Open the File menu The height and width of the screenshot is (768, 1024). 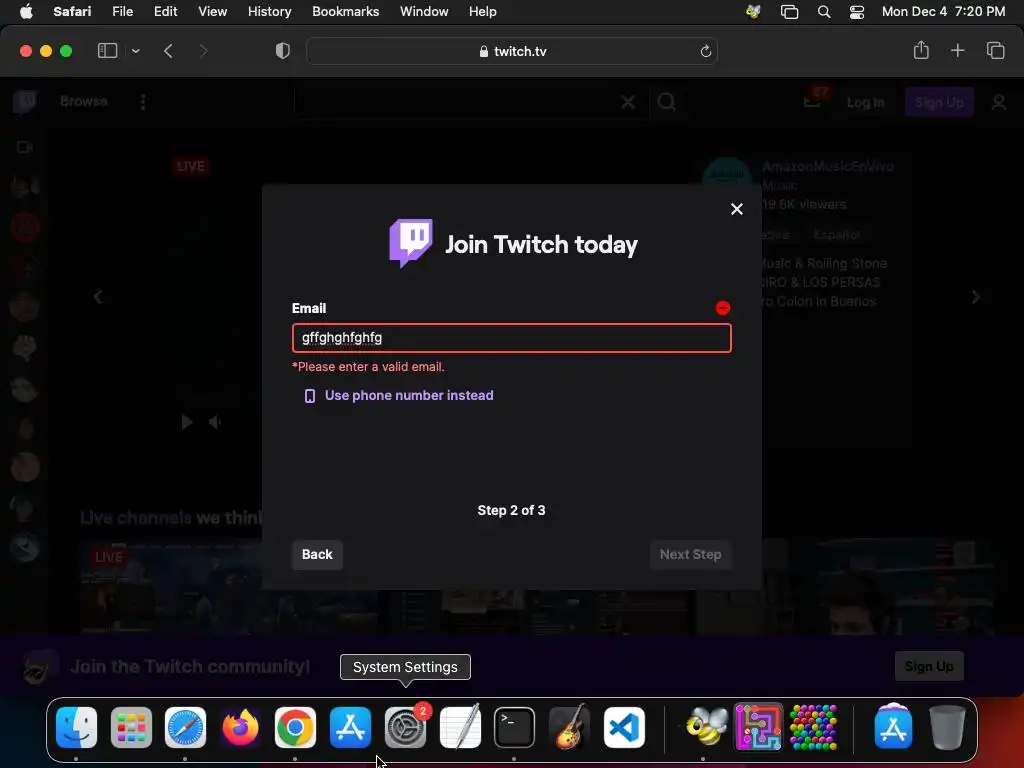click(122, 12)
